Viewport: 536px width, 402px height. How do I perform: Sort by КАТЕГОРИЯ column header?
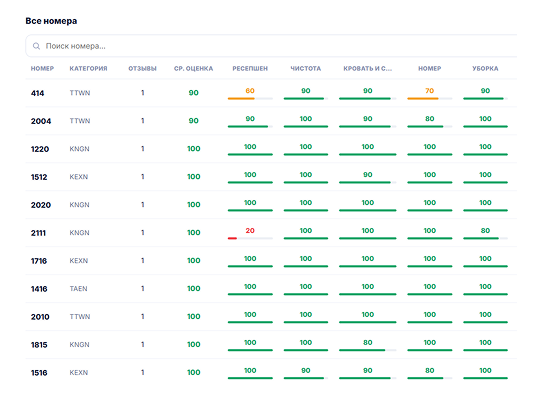[x=88, y=68]
